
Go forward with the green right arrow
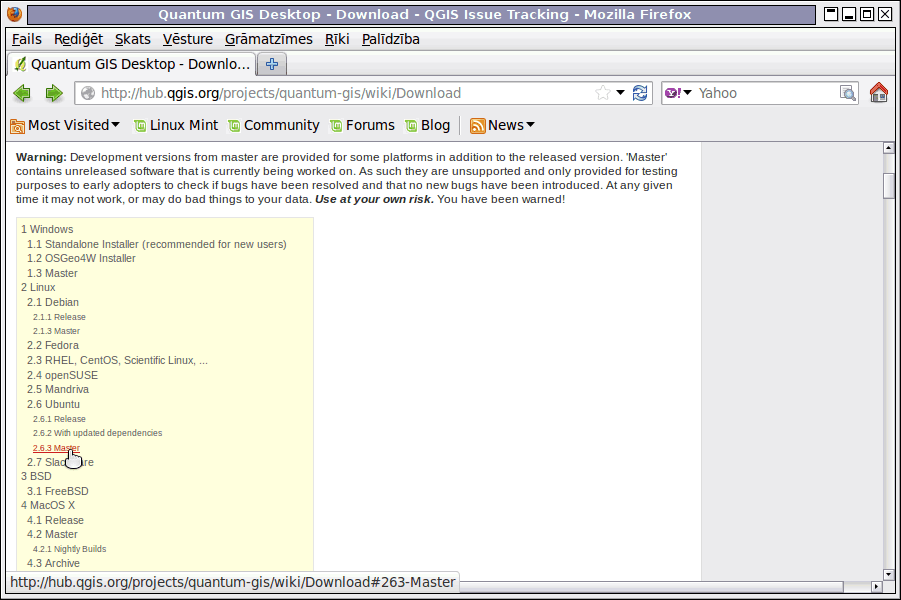53,93
